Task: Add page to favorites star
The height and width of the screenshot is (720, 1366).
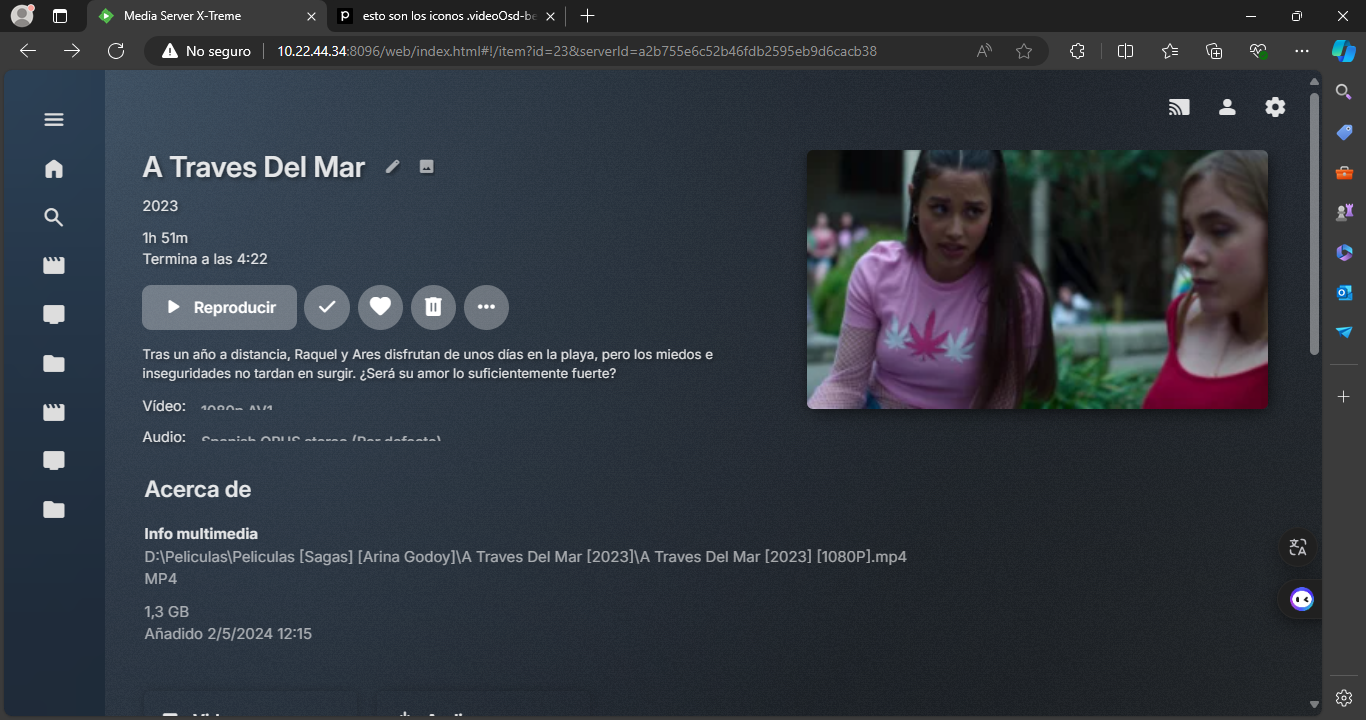Action: (x=1024, y=51)
